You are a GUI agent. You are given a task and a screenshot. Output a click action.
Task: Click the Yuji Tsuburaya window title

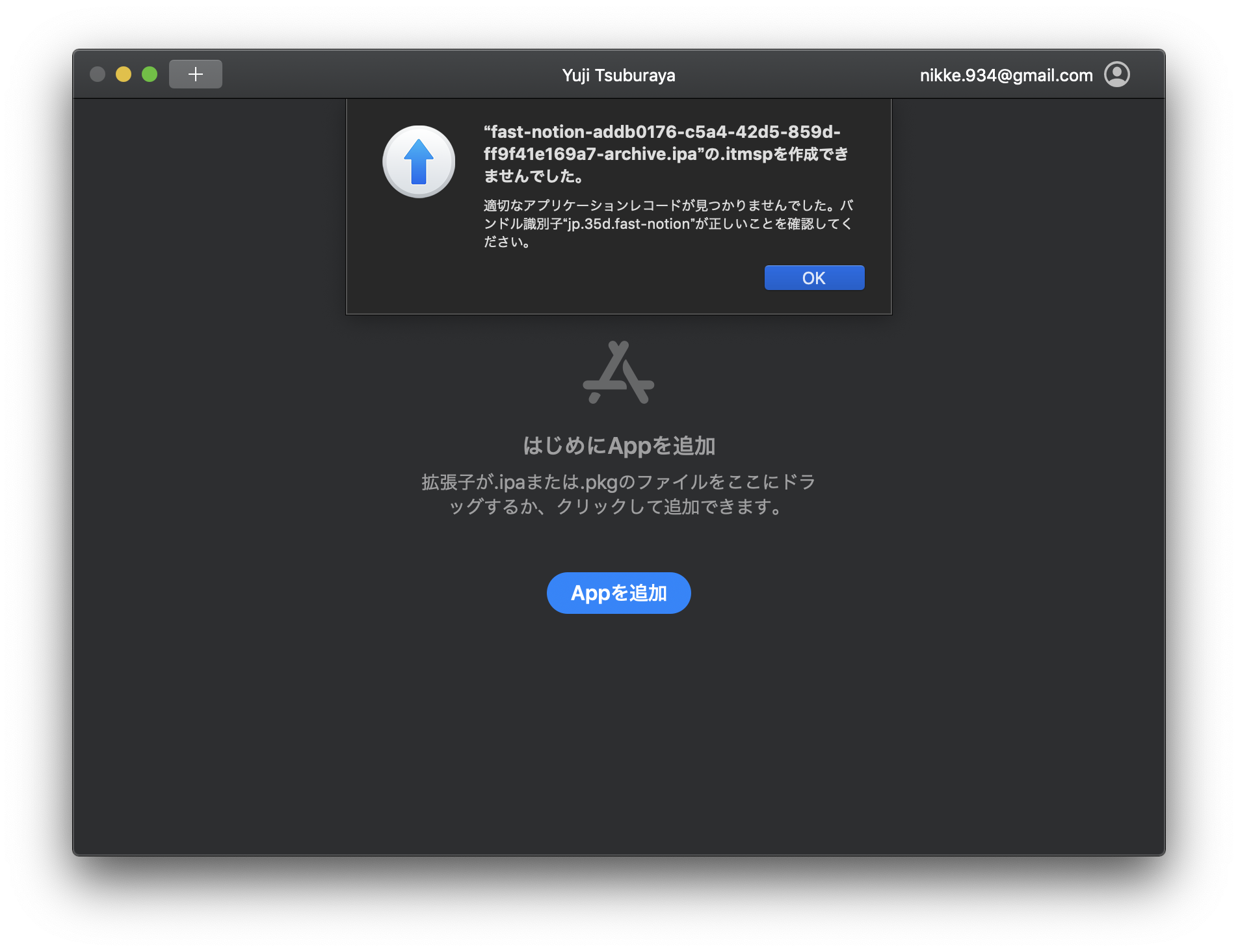[x=618, y=75]
